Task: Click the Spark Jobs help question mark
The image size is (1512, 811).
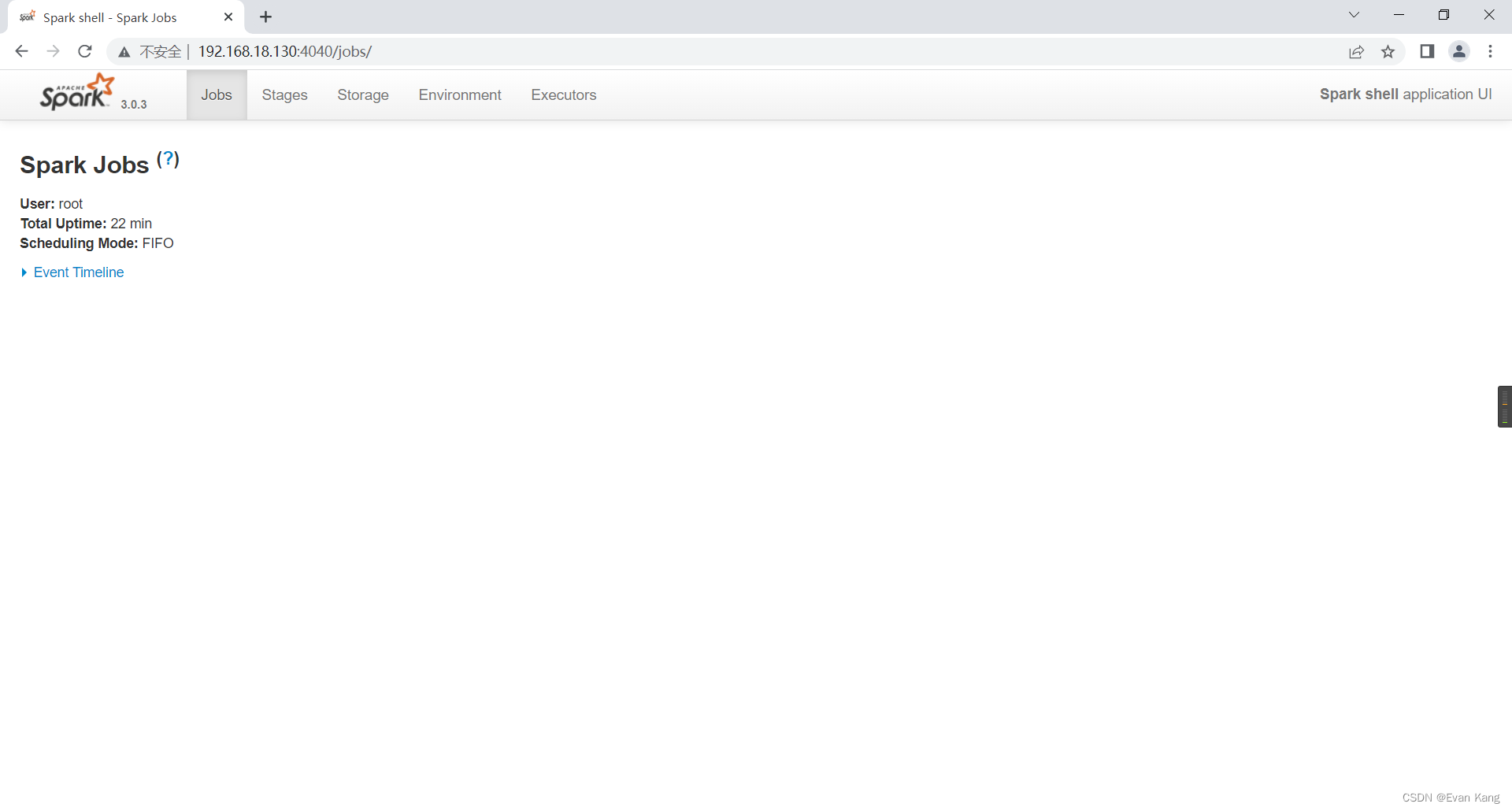Action: click(168, 160)
